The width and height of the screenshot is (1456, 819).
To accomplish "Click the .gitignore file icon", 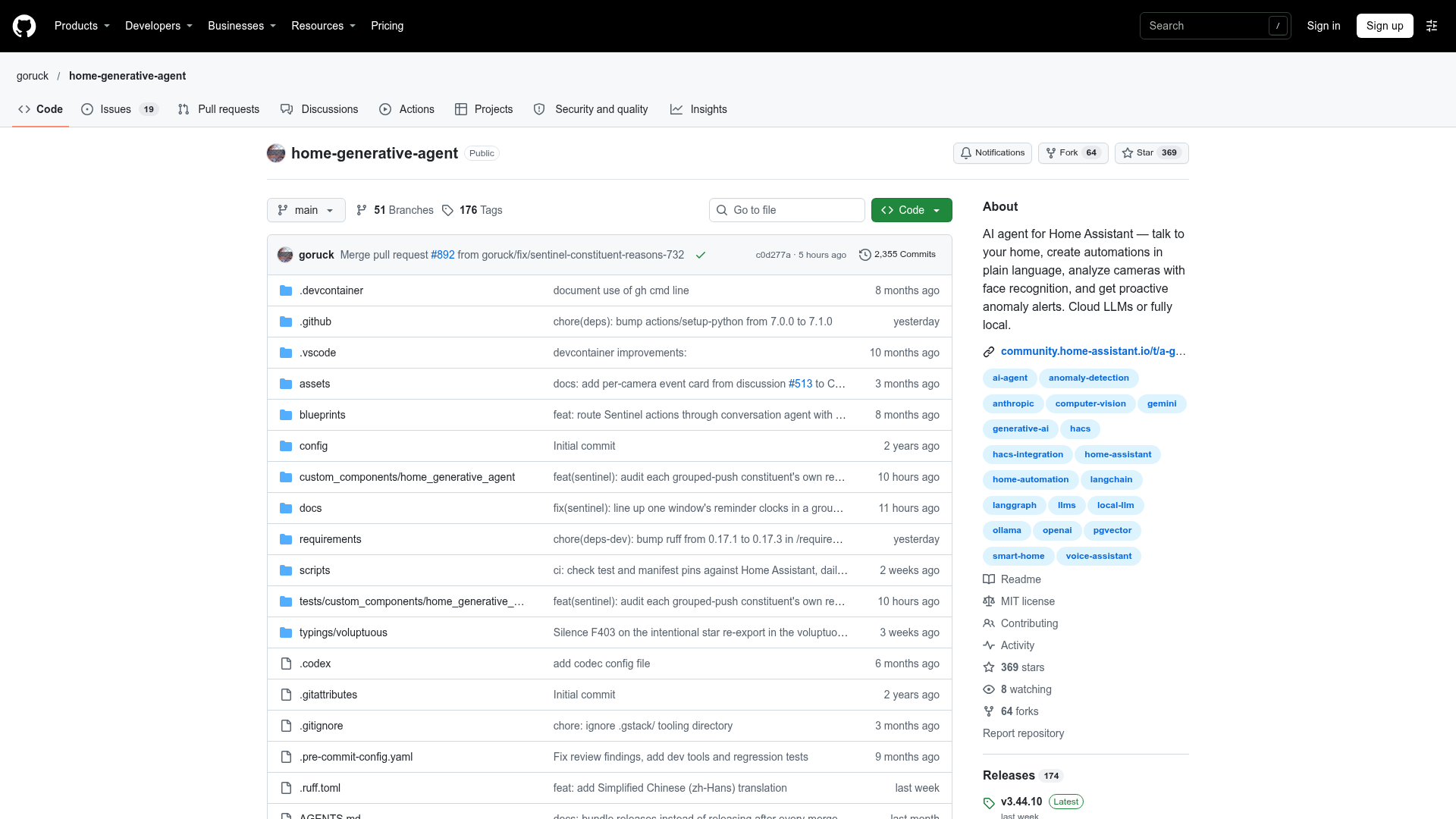I will [286, 726].
